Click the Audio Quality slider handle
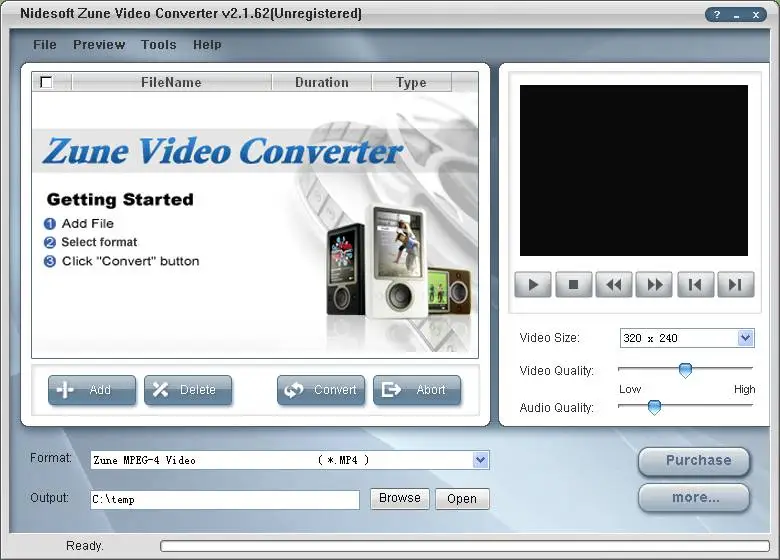The width and height of the screenshot is (780, 560). click(655, 407)
